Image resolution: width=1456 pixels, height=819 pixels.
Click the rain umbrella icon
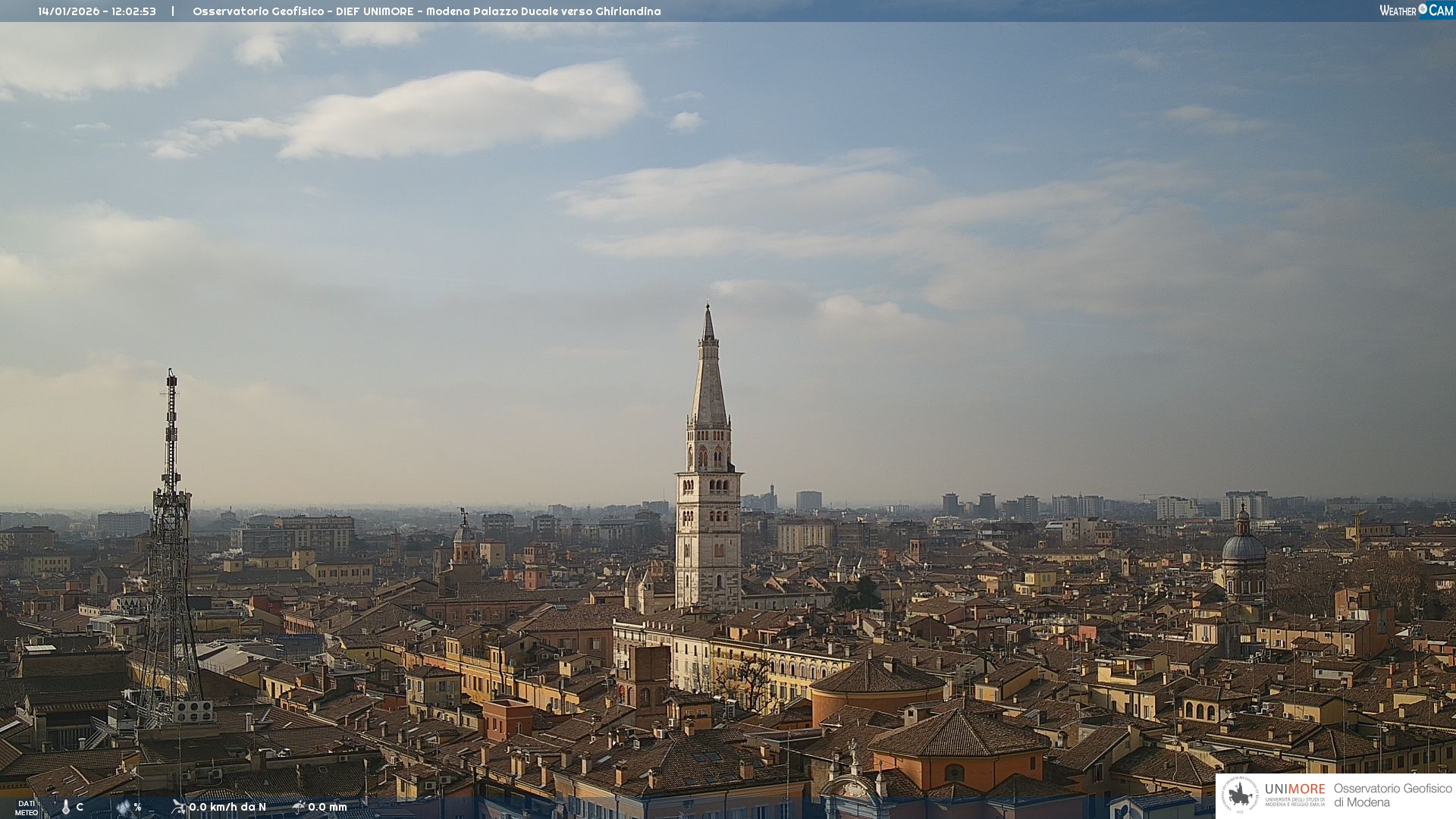(x=299, y=807)
